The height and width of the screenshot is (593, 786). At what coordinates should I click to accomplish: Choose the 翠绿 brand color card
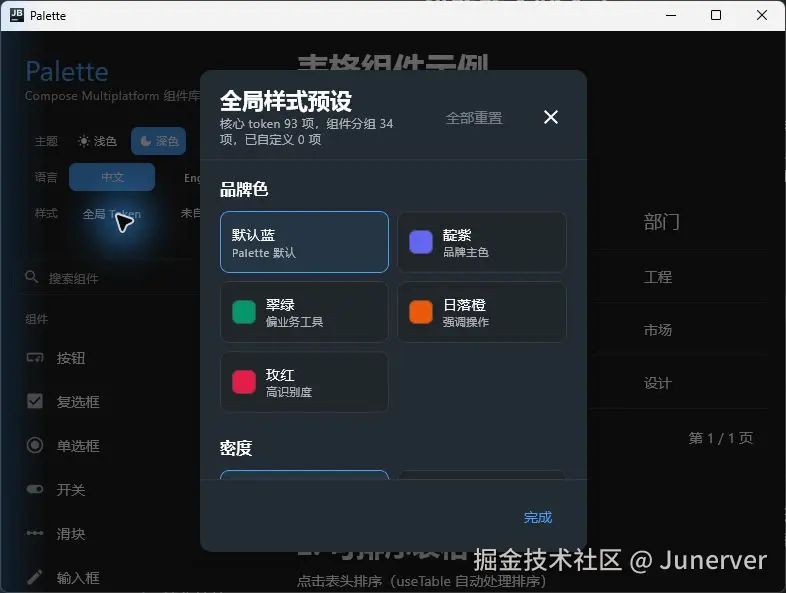tap(304, 312)
